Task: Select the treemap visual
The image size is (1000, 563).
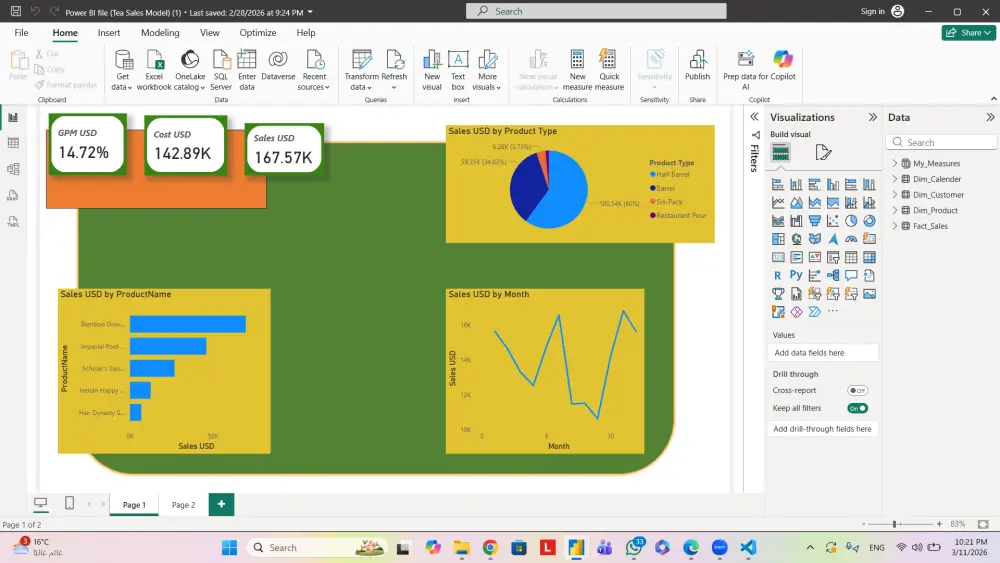Action: [x=777, y=239]
